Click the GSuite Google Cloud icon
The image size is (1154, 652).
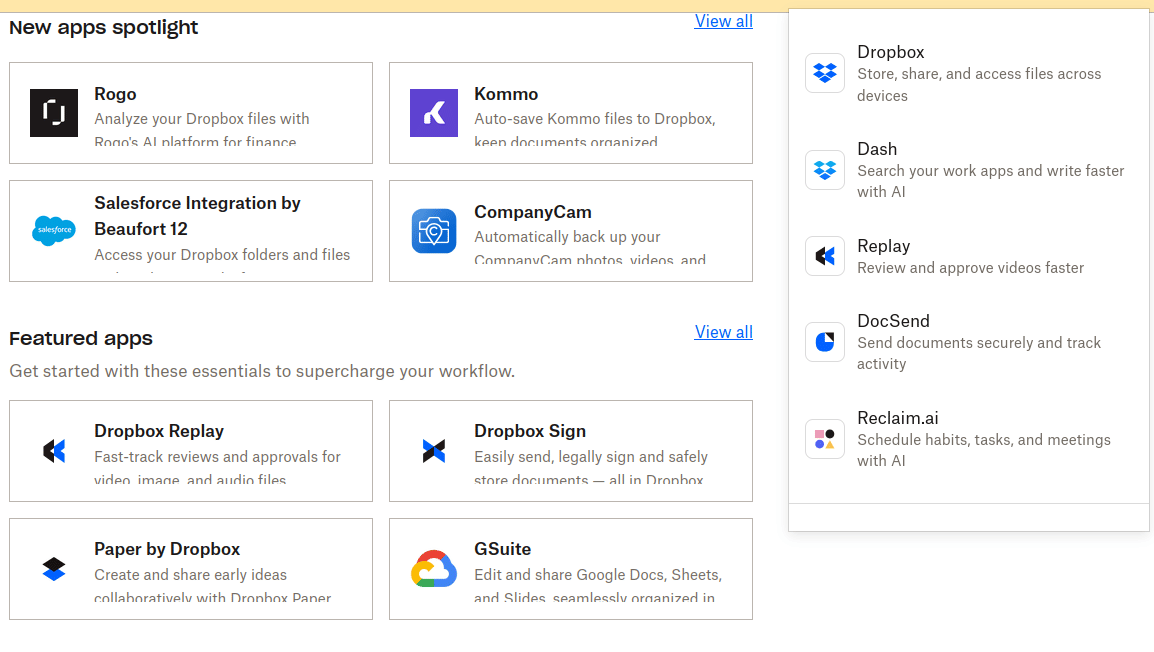[x=433, y=569]
